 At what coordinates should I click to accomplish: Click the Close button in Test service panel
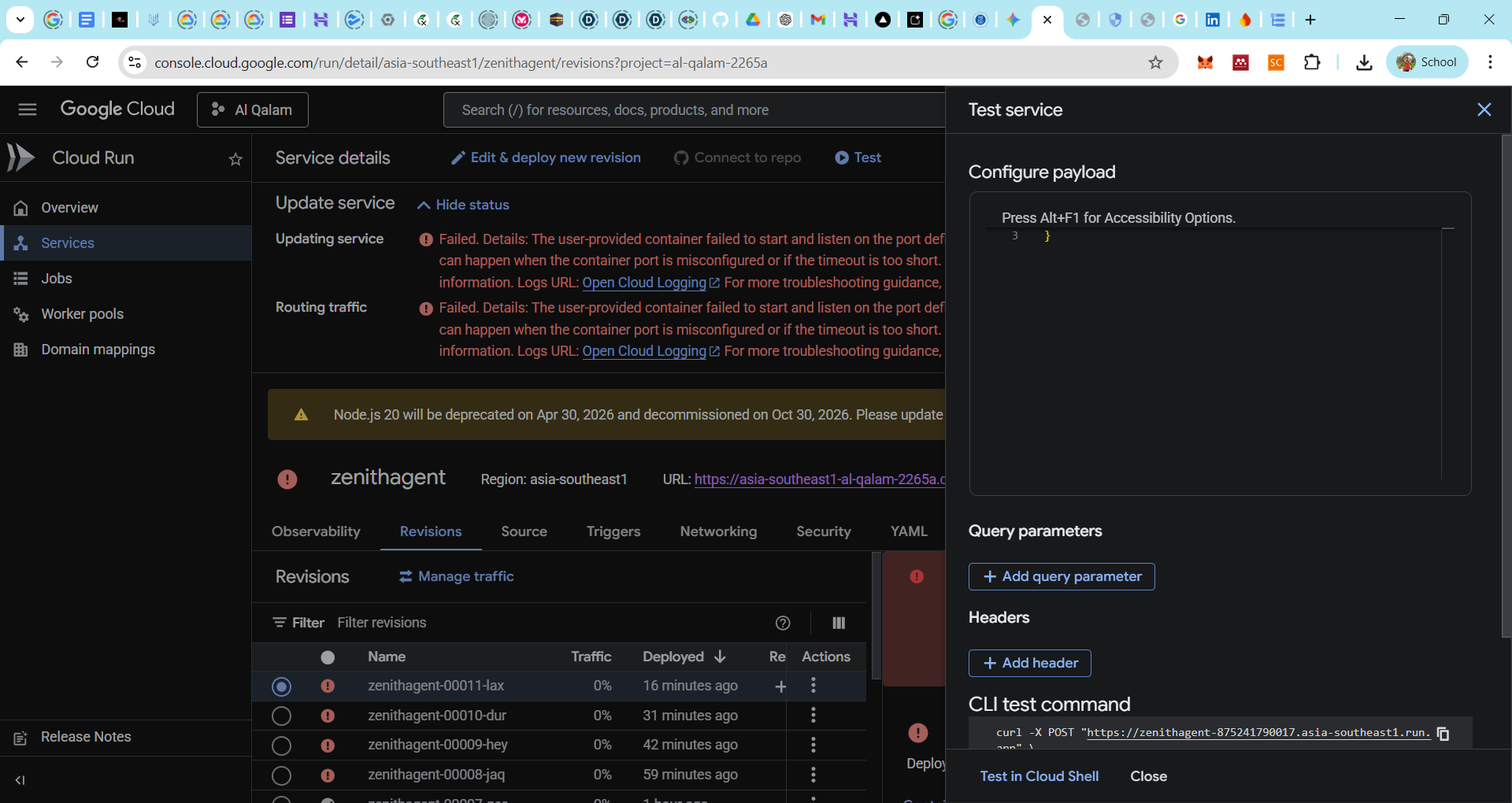[1149, 776]
